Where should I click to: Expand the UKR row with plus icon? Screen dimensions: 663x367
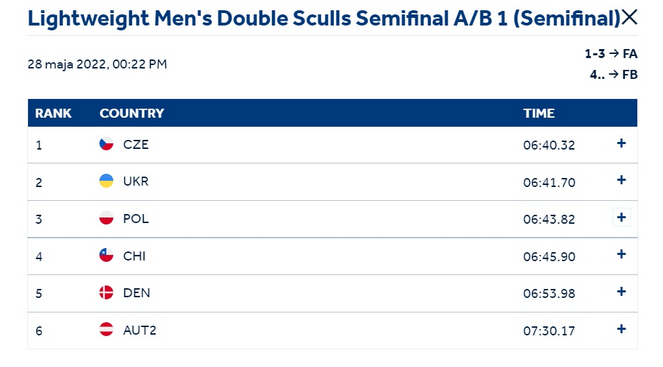point(621,180)
